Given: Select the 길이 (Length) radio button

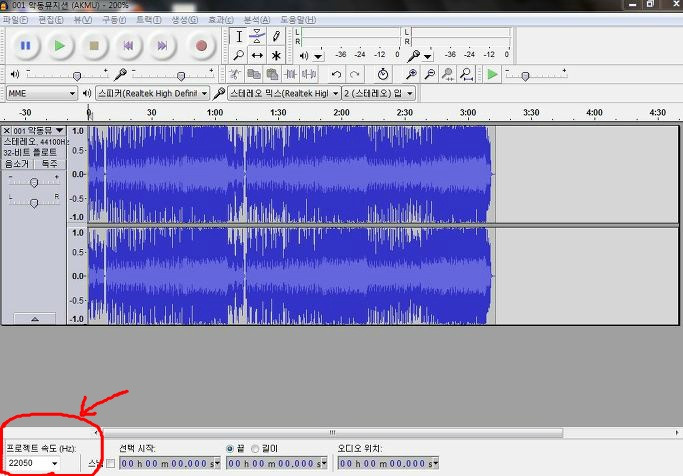Looking at the screenshot, I should (x=255, y=449).
